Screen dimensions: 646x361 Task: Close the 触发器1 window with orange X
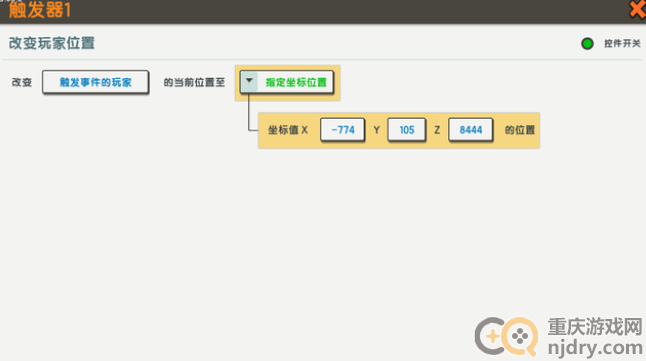638,9
